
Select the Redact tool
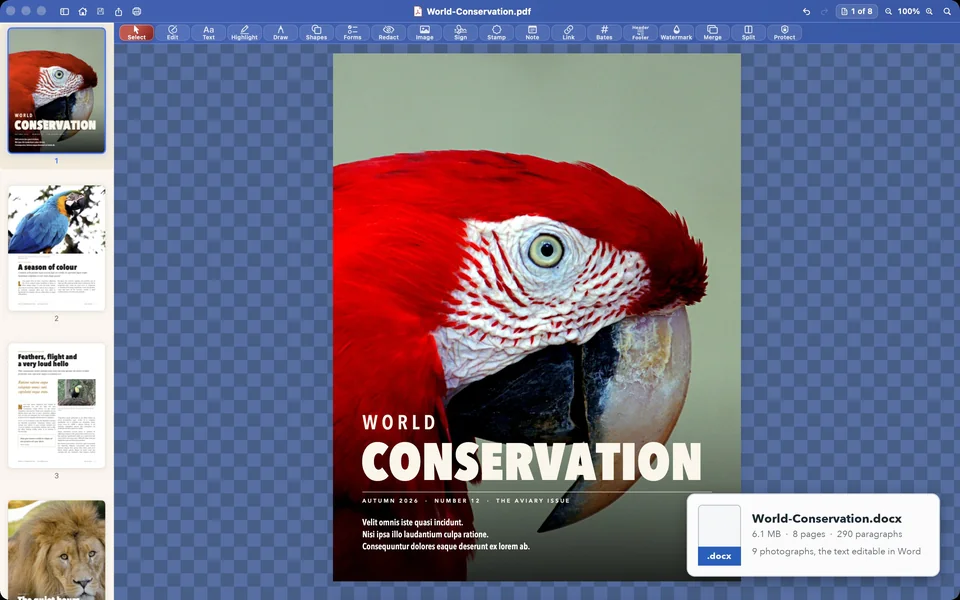coord(389,32)
